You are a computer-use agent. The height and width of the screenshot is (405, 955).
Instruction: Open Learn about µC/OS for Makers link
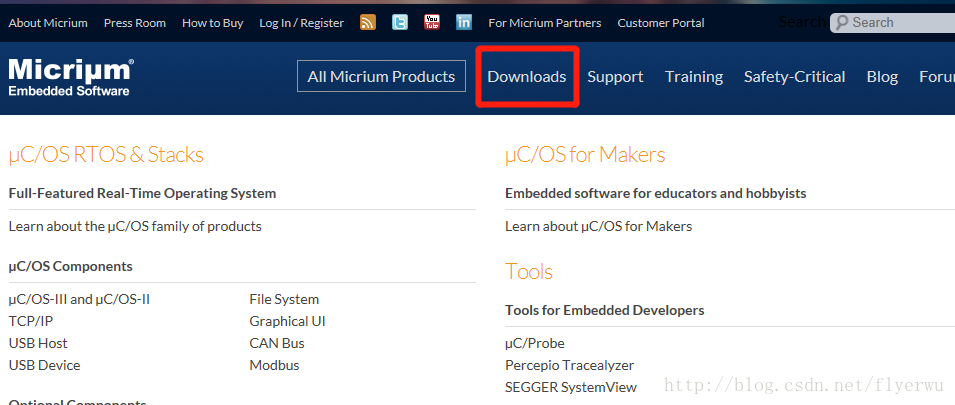(x=599, y=227)
